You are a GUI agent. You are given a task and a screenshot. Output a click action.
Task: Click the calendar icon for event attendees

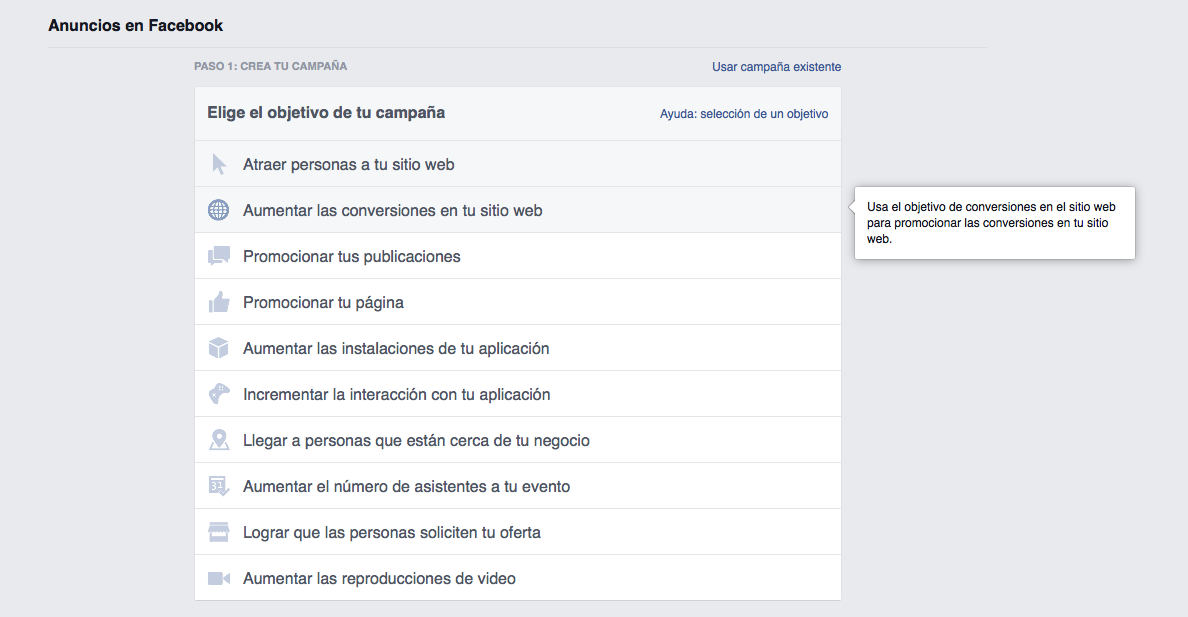coord(219,486)
